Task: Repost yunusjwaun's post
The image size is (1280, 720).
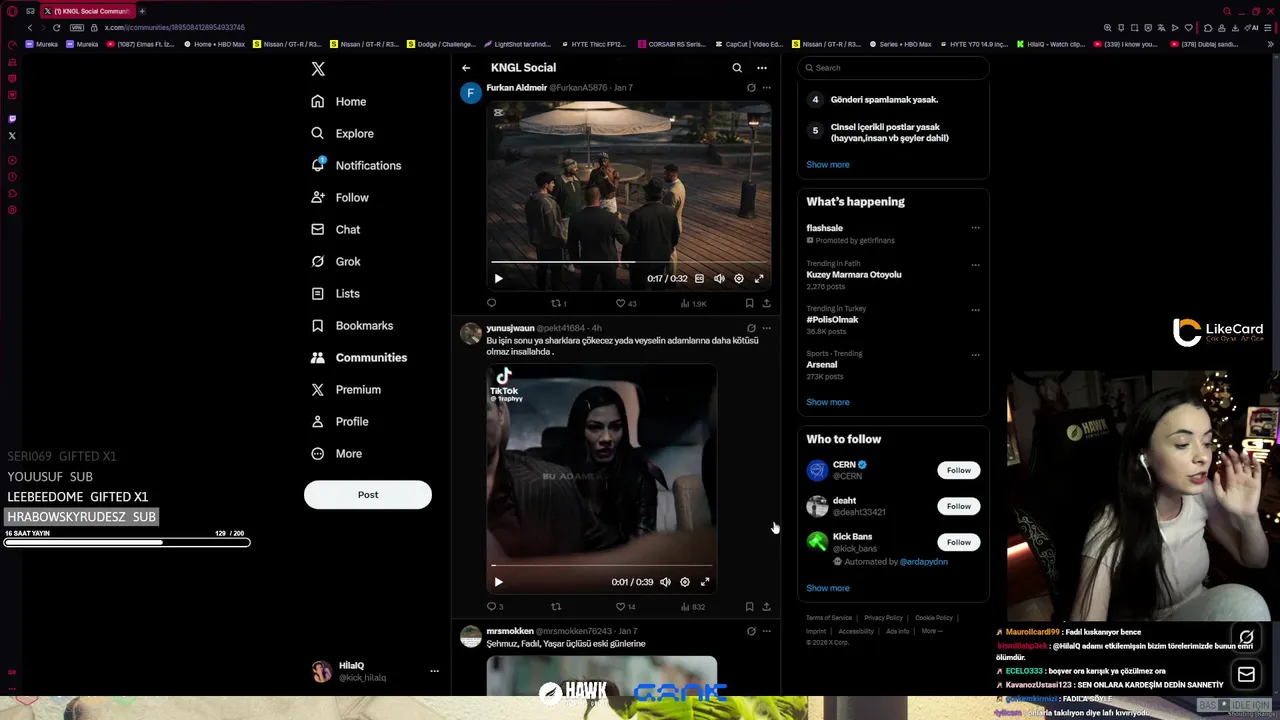Action: tap(556, 606)
